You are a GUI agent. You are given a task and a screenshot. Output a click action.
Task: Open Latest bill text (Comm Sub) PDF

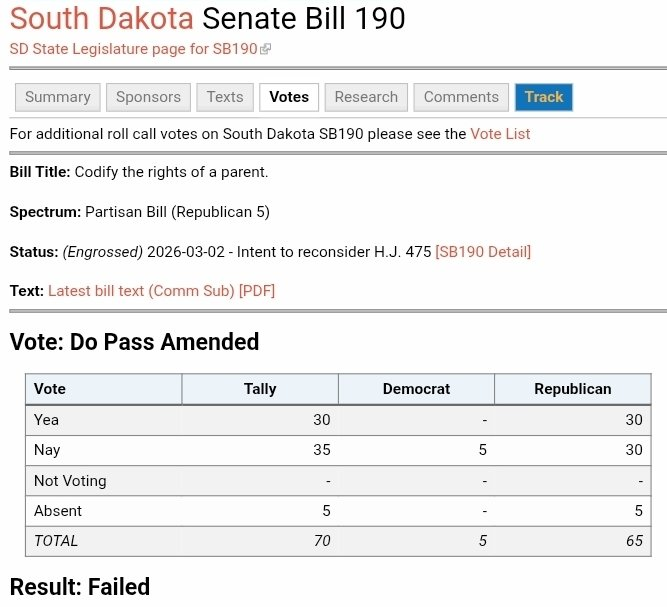161,291
